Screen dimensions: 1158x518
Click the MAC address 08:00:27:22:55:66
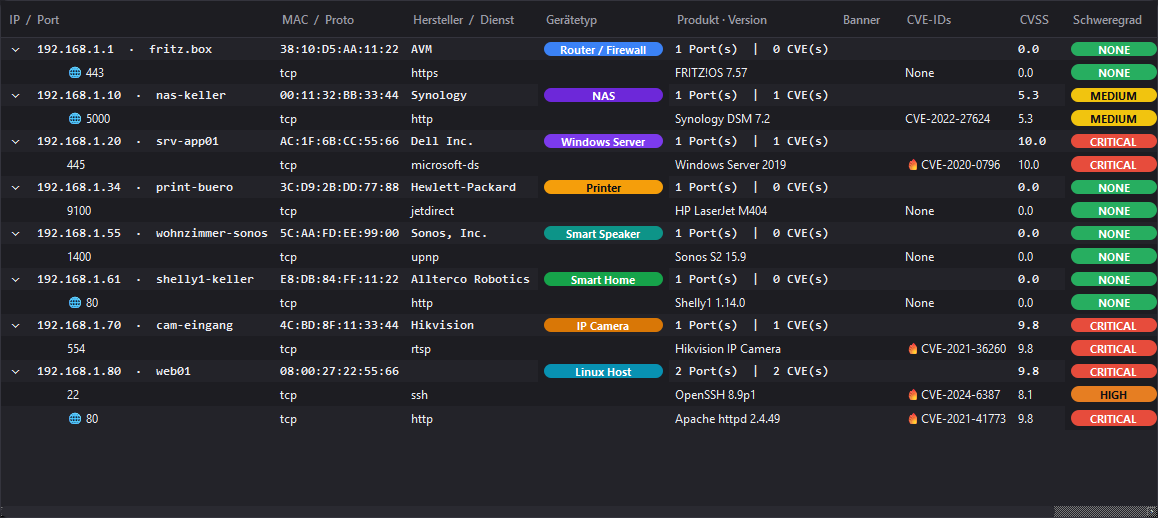coord(340,371)
